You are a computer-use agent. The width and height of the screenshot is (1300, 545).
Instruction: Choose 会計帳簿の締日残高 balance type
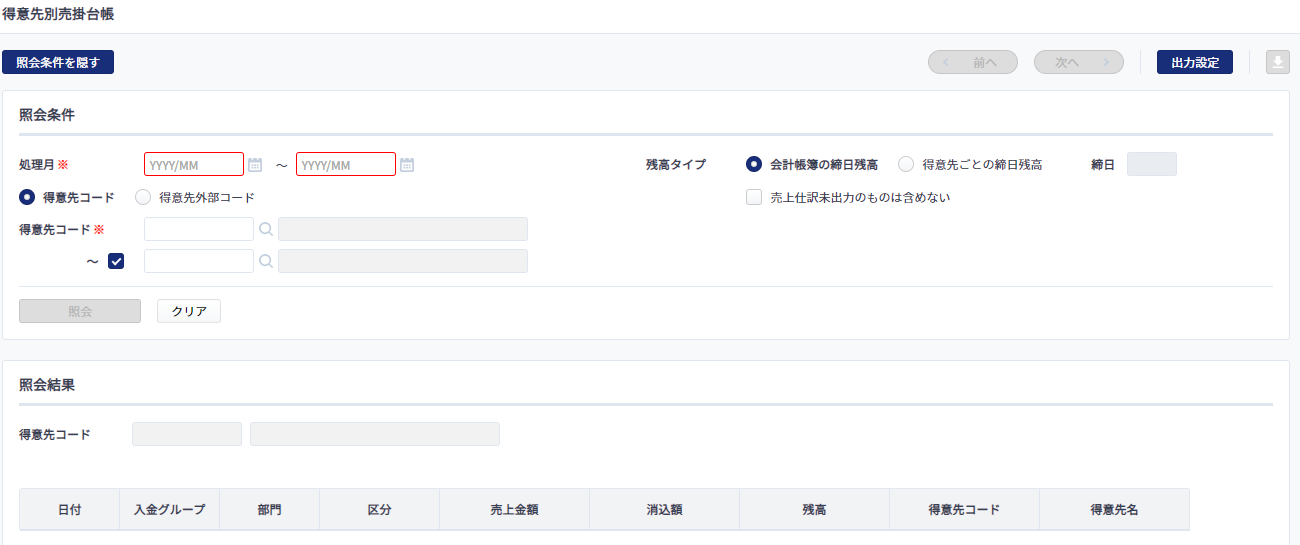(x=754, y=164)
